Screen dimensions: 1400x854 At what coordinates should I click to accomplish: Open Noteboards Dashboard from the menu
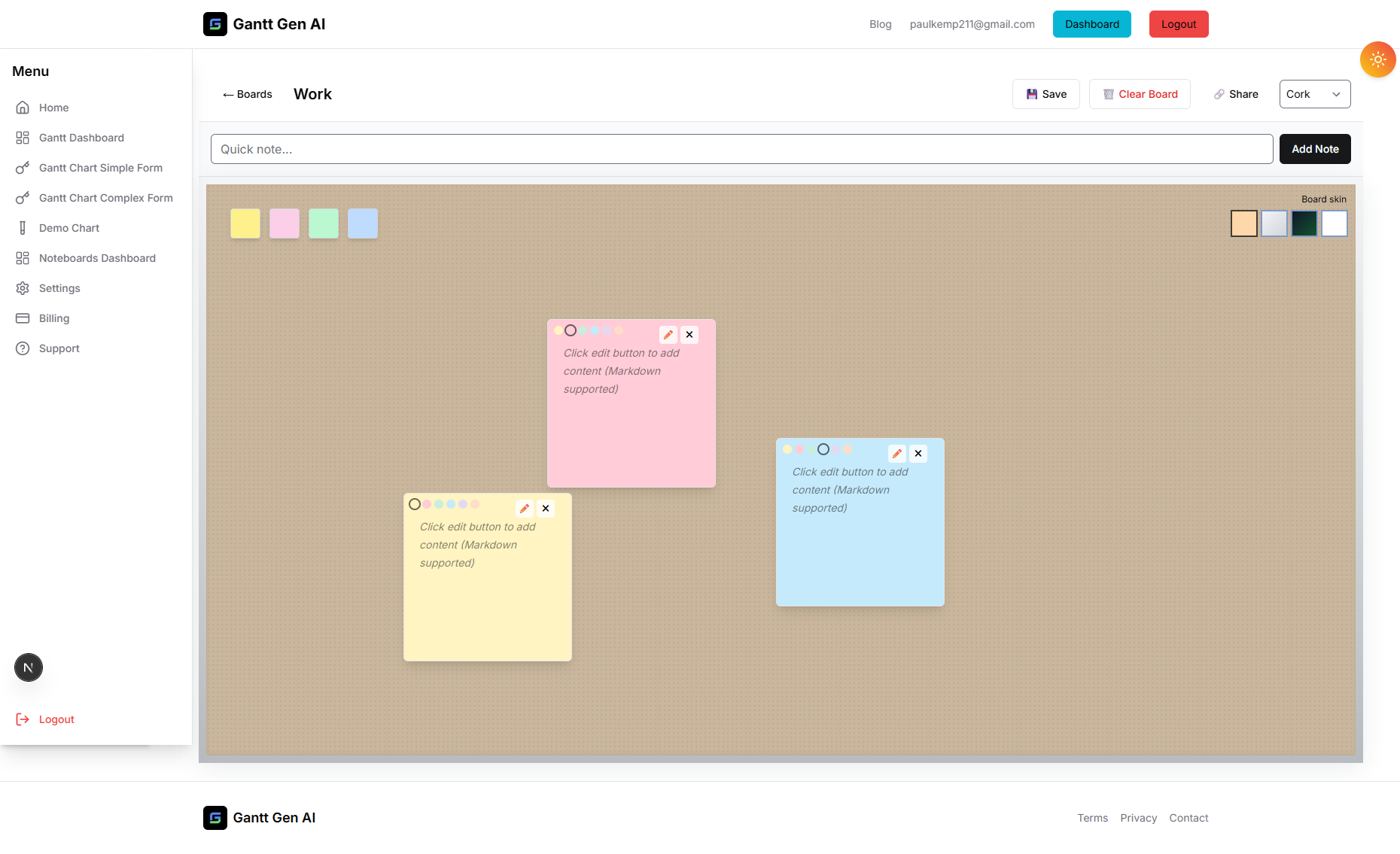click(97, 258)
